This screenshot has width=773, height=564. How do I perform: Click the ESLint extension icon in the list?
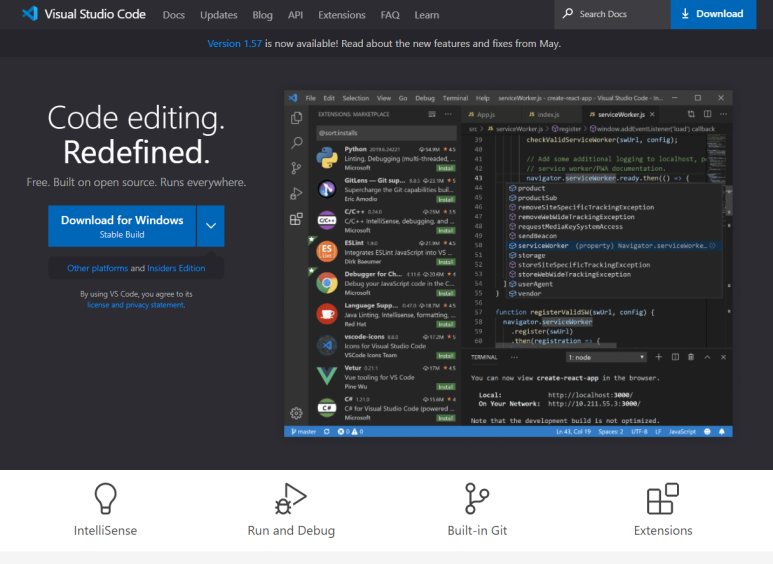[327, 251]
